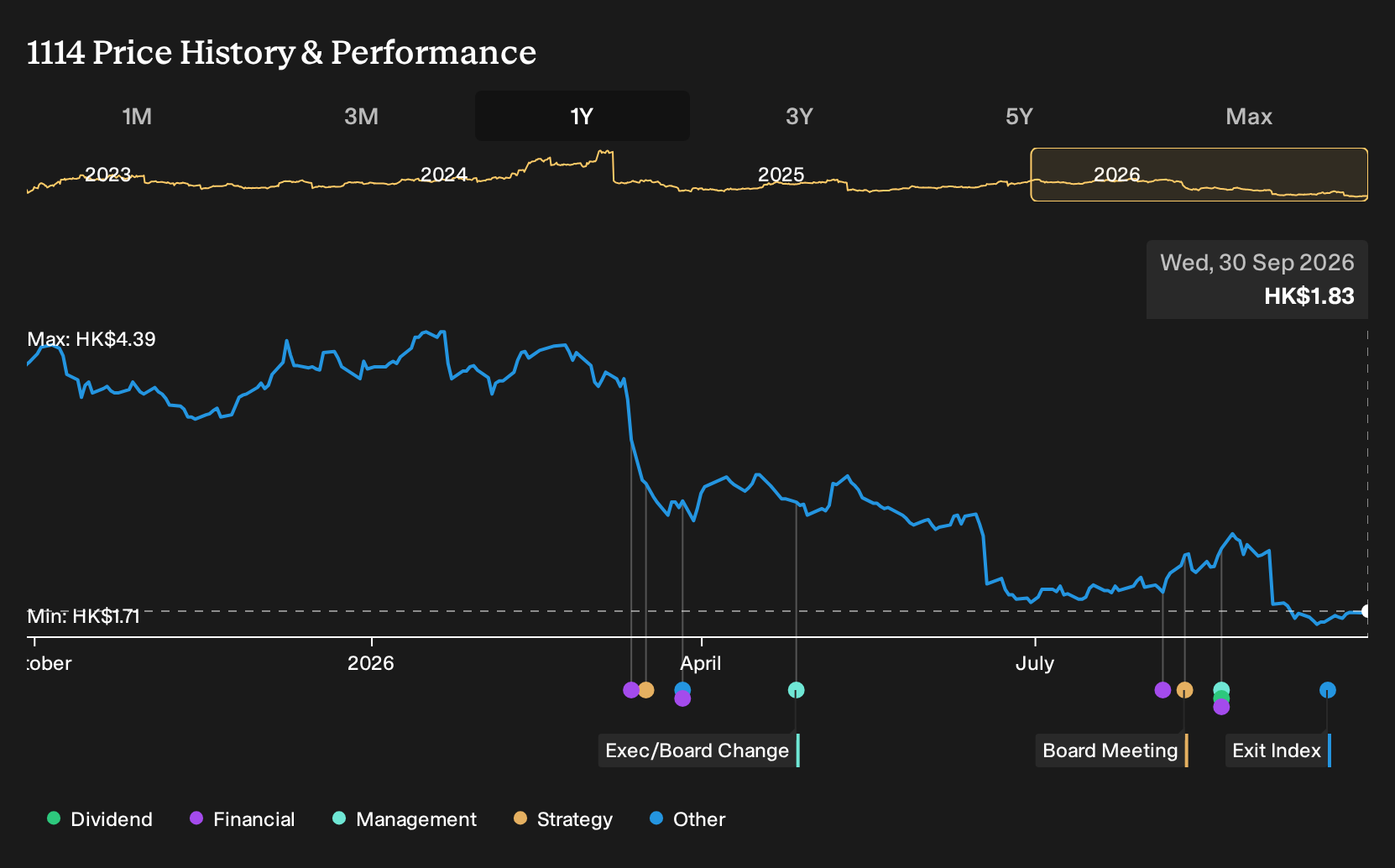Click the April axis label
Viewport: 1395px width, 868px height.
pyautogui.click(x=700, y=663)
